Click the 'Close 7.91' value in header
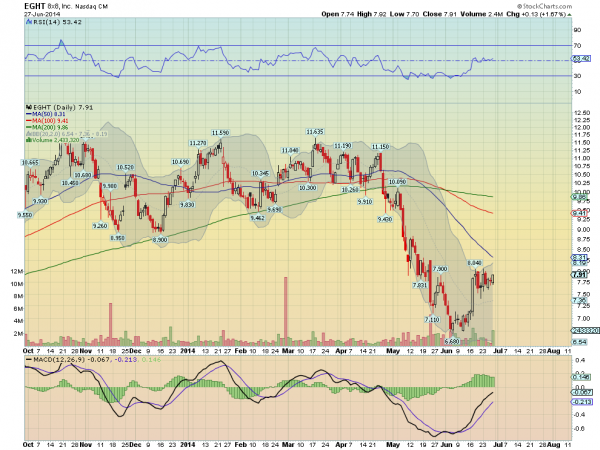The width and height of the screenshot is (600, 450). click(440, 14)
